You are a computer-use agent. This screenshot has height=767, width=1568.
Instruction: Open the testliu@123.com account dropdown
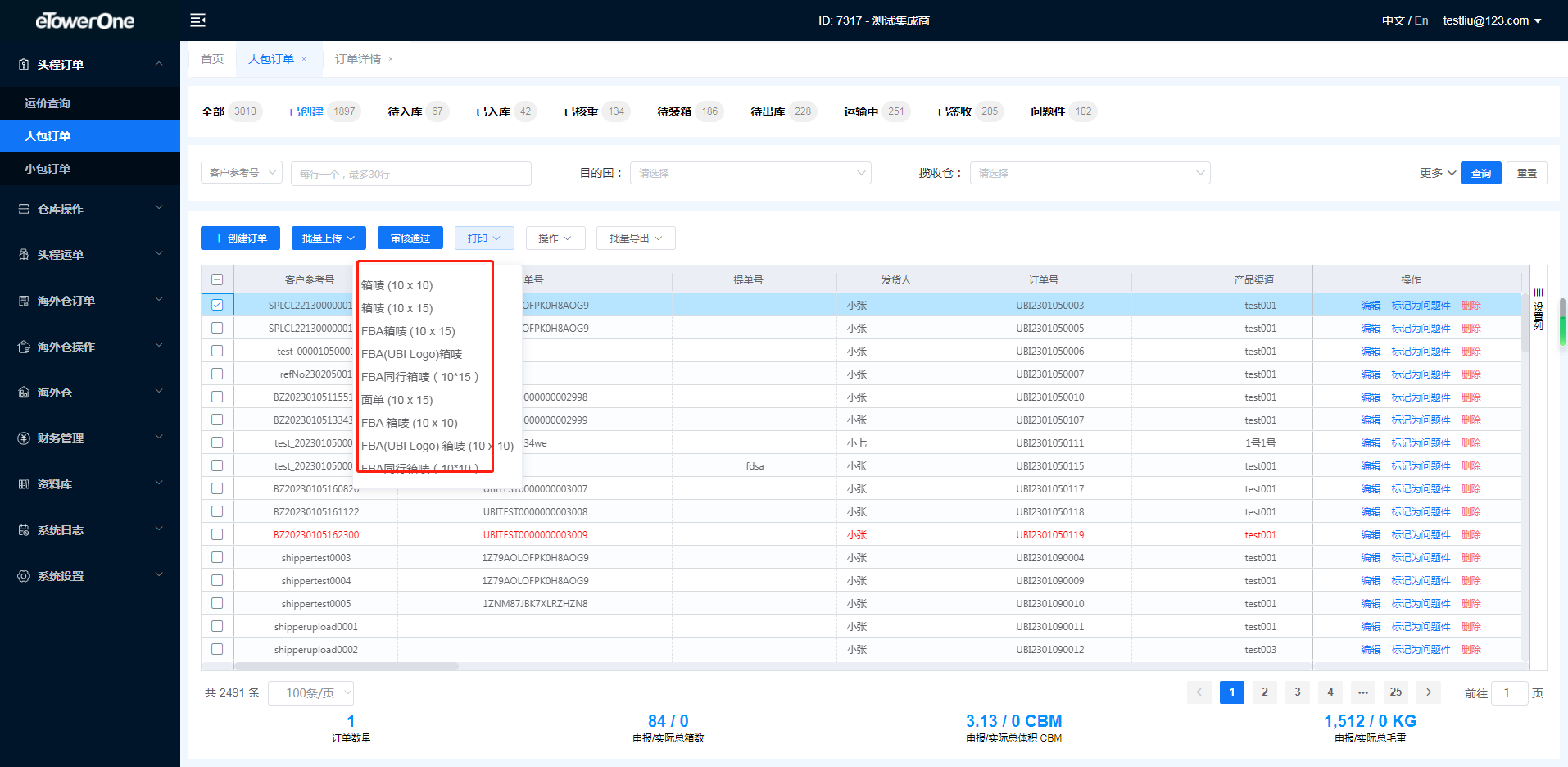(x=1493, y=20)
